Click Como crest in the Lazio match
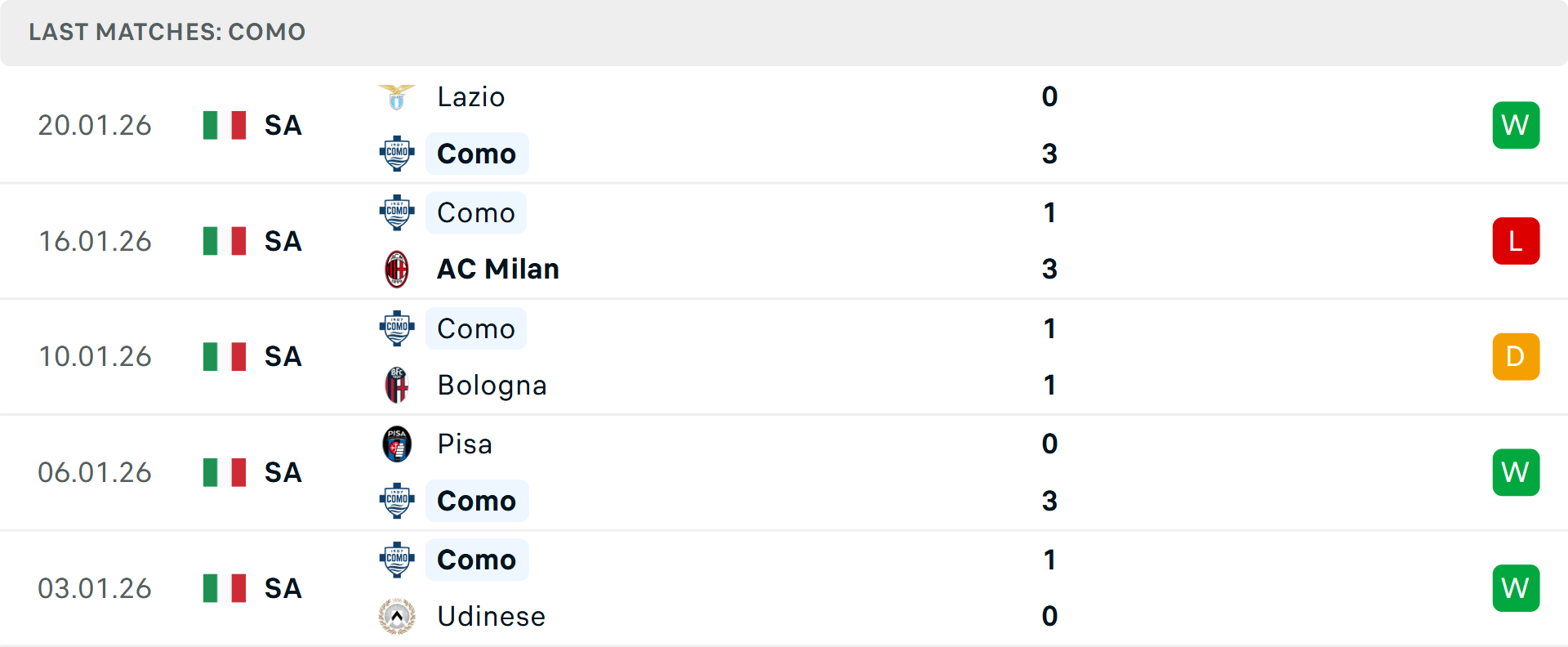1568x647 pixels. 397,154
